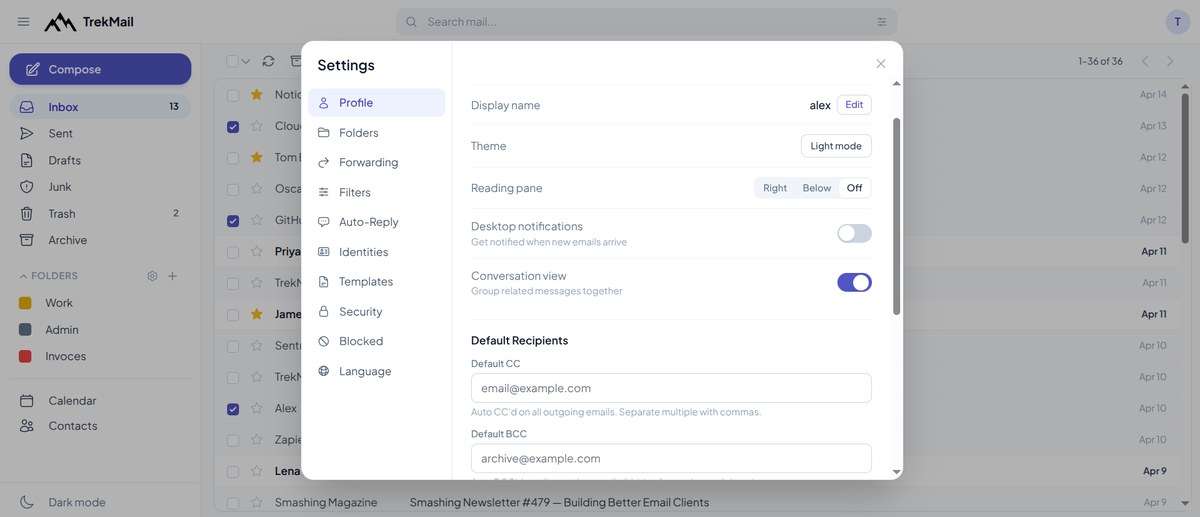The width and height of the screenshot is (1200, 517).
Task: Select the Language settings tab
Action: pyautogui.click(x=377, y=371)
